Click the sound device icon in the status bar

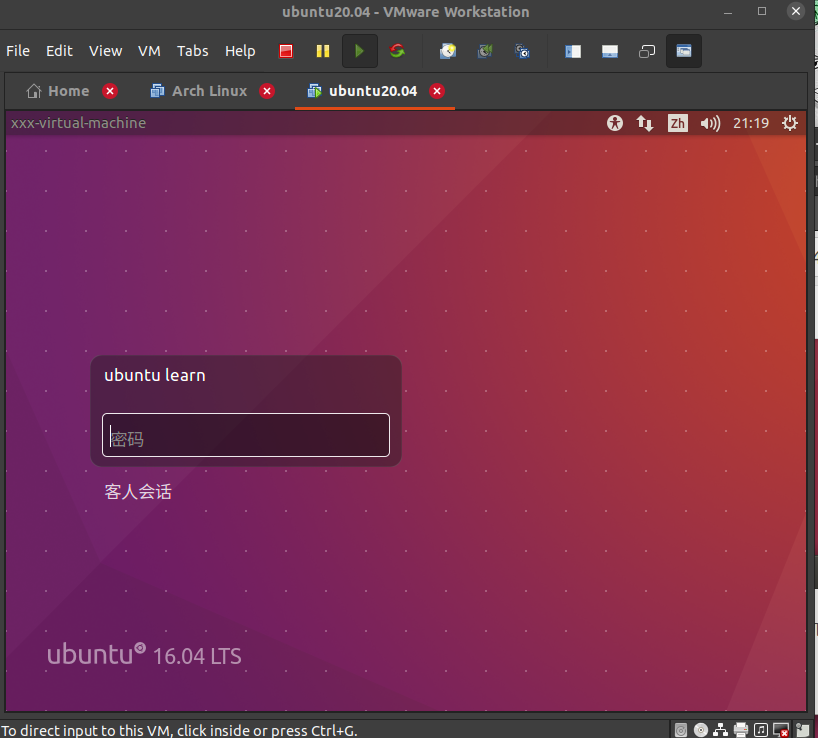tap(760, 729)
